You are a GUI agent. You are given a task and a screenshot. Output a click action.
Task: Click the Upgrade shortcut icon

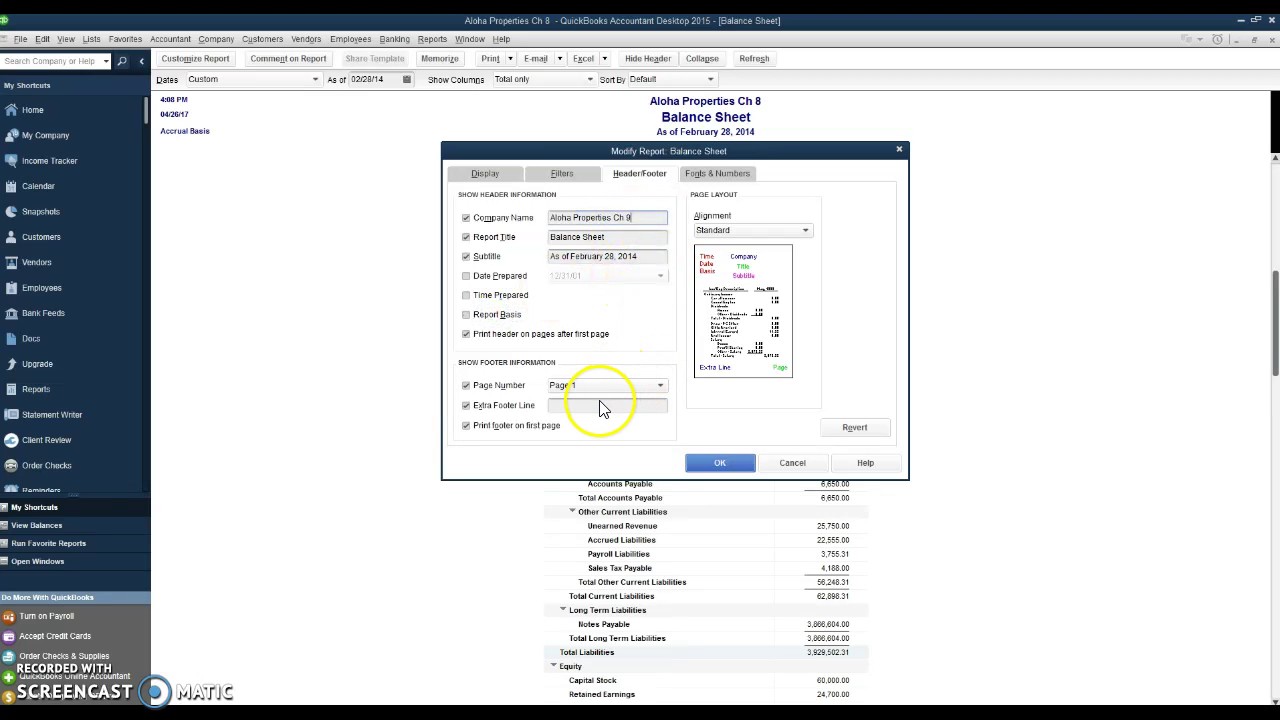click(11, 364)
